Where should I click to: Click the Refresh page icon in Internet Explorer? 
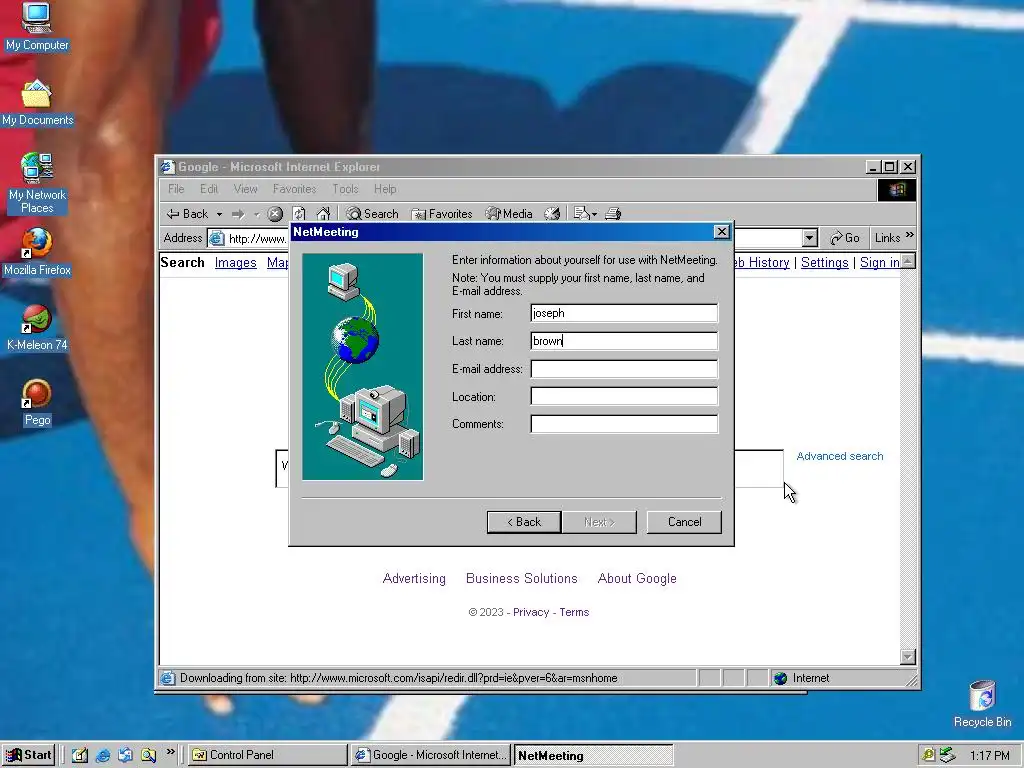tap(299, 214)
